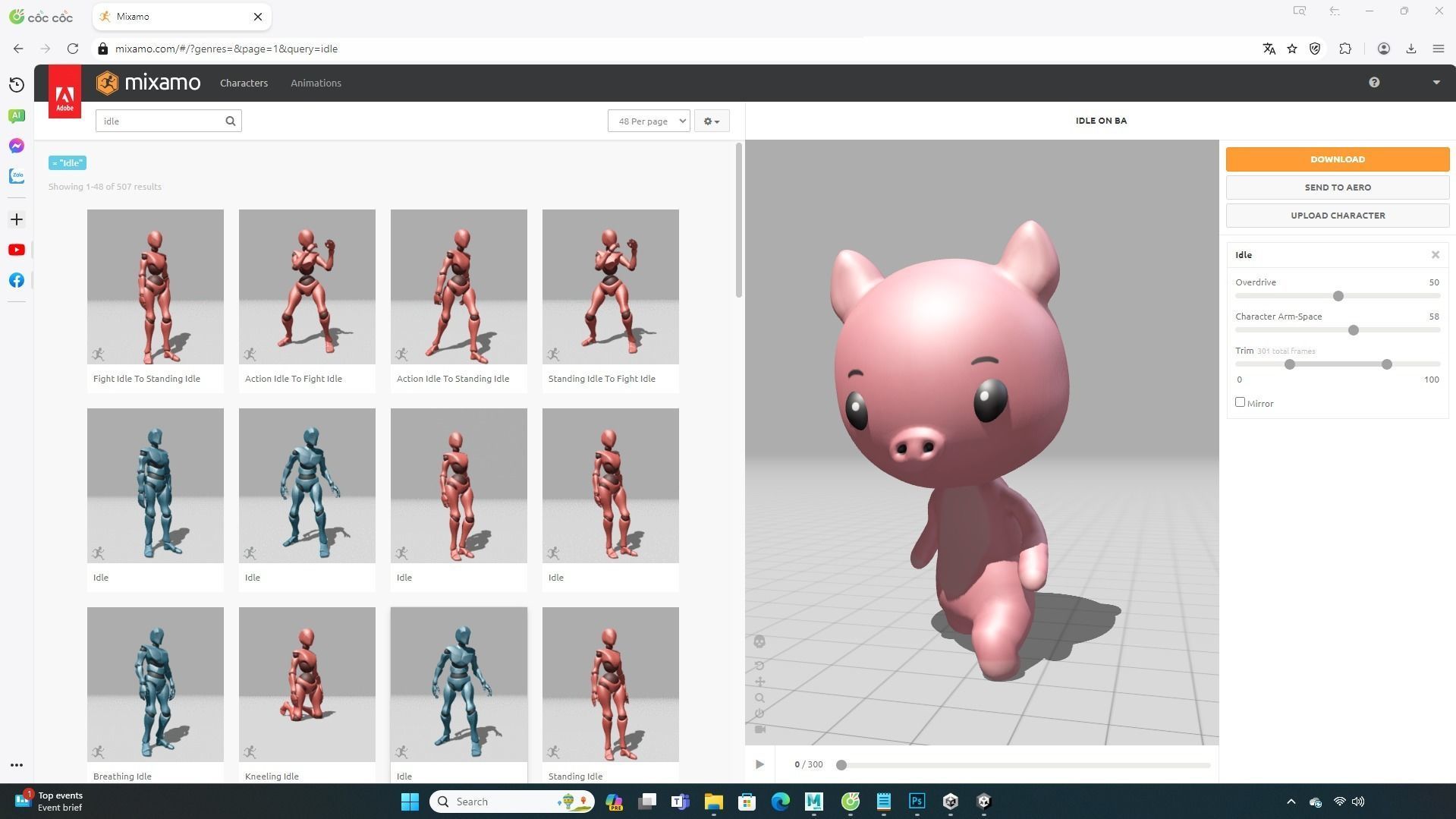
Task: Select the Standing Idle animation thumbnail
Action: click(x=611, y=685)
